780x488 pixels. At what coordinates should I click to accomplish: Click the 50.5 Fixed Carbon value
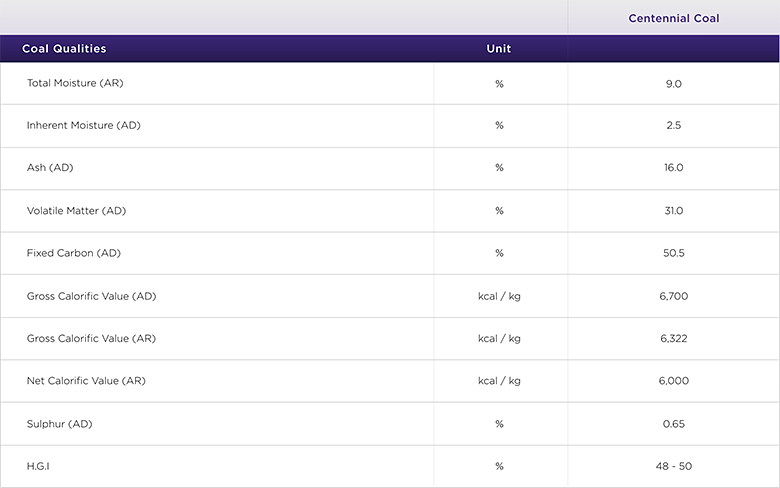click(674, 253)
